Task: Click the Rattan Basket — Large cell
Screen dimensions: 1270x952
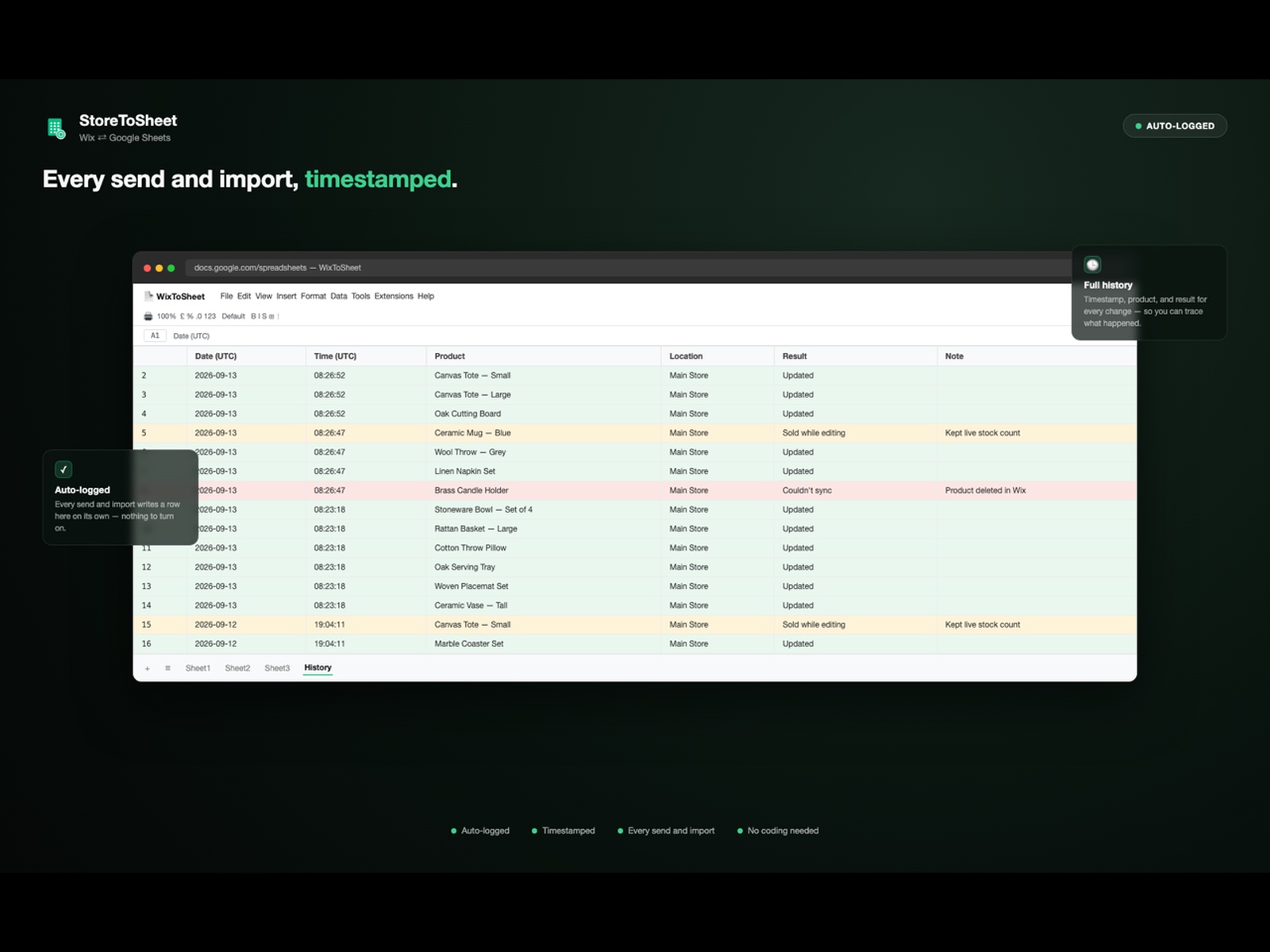Action: 544,528
